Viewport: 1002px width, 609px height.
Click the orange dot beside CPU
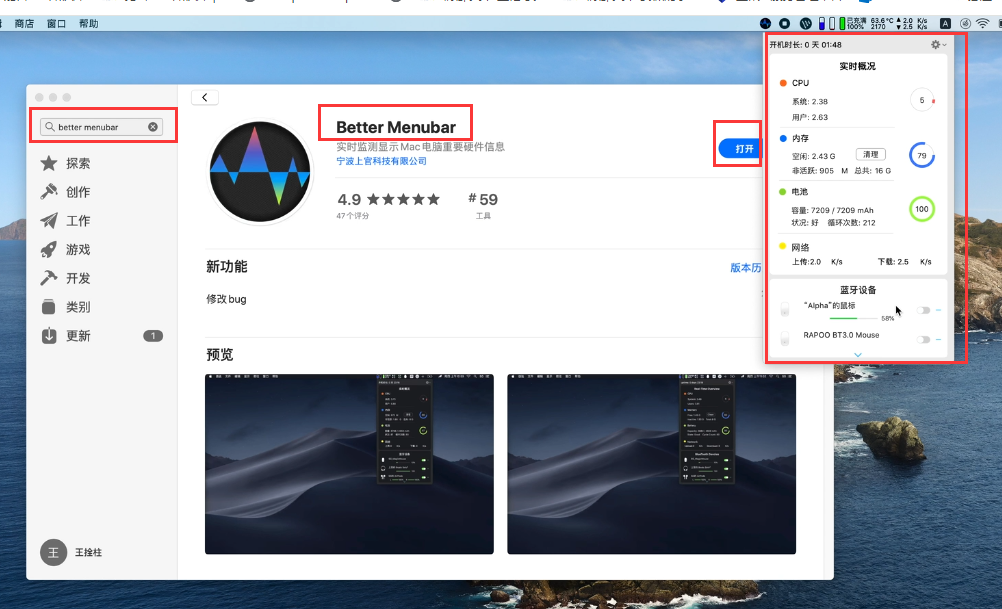(783, 83)
